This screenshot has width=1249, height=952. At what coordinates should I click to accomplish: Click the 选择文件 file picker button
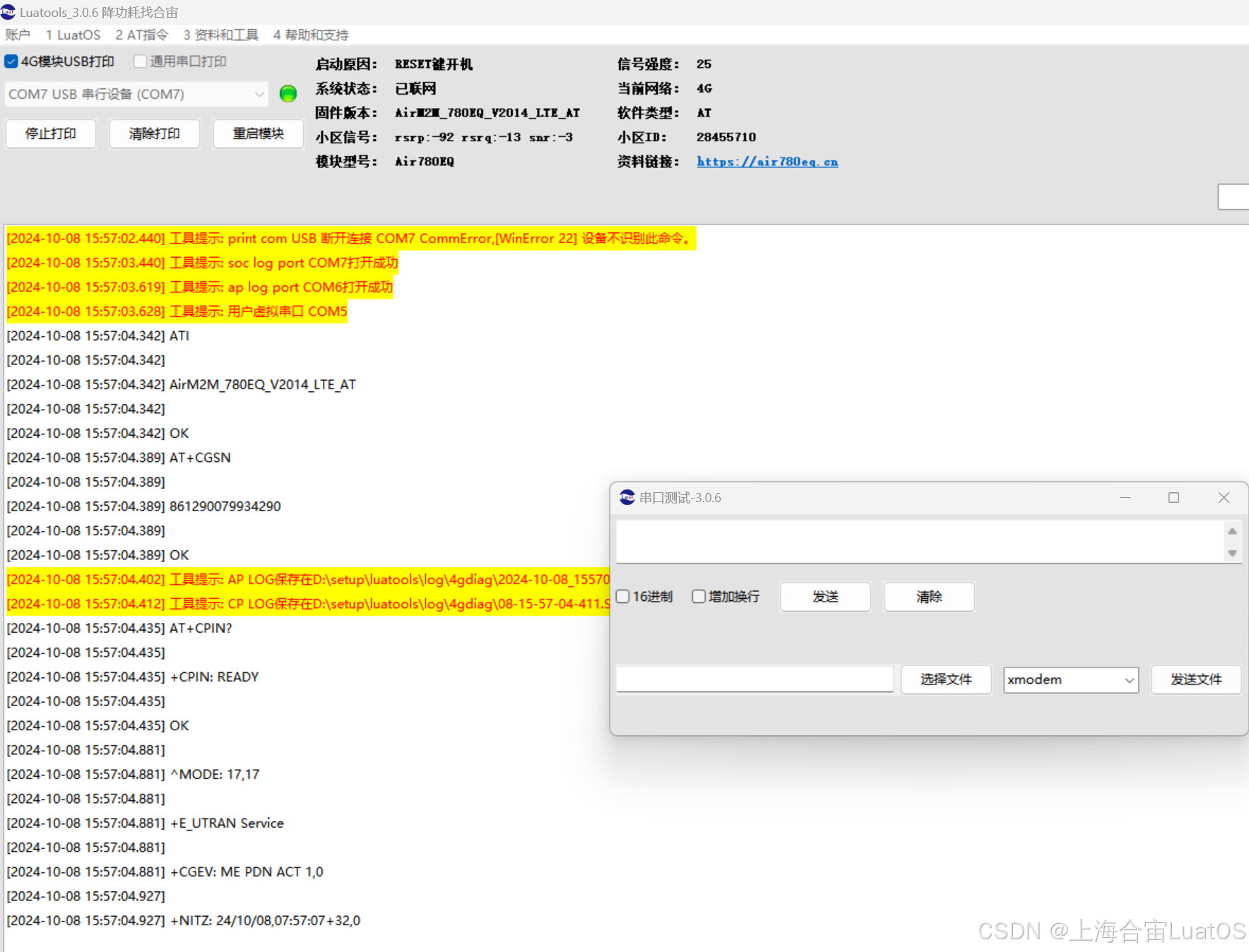[945, 679]
